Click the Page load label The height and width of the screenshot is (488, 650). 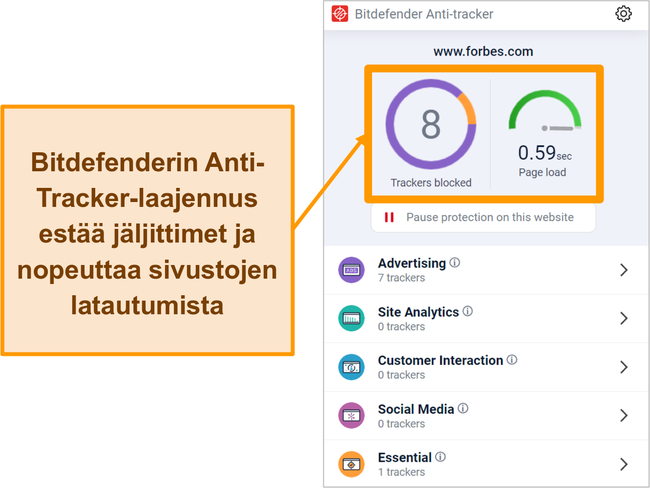point(542,172)
